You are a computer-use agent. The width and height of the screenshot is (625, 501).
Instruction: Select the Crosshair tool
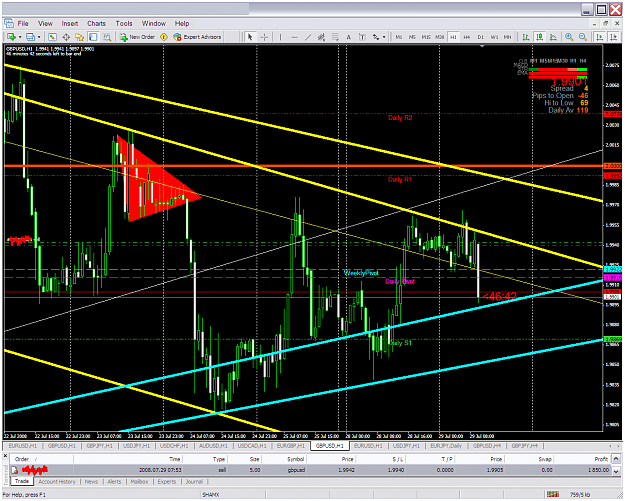click(x=264, y=37)
